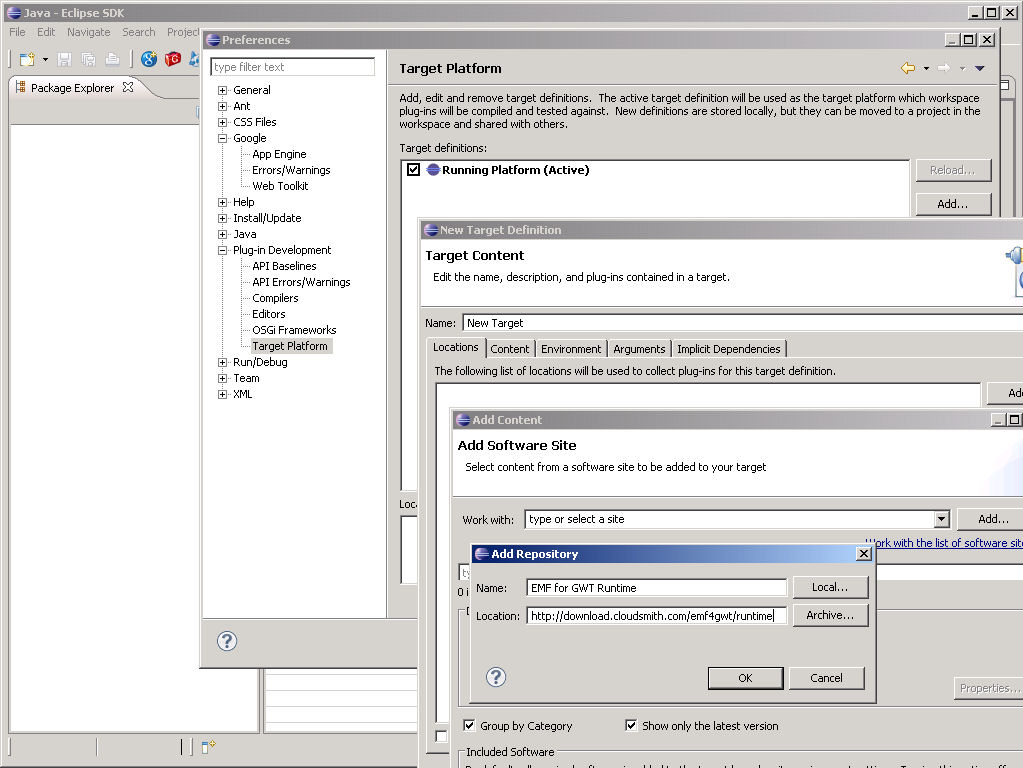Screen dimensions: 1023x768
Task: Expand the Java preferences node
Action: 222,234
